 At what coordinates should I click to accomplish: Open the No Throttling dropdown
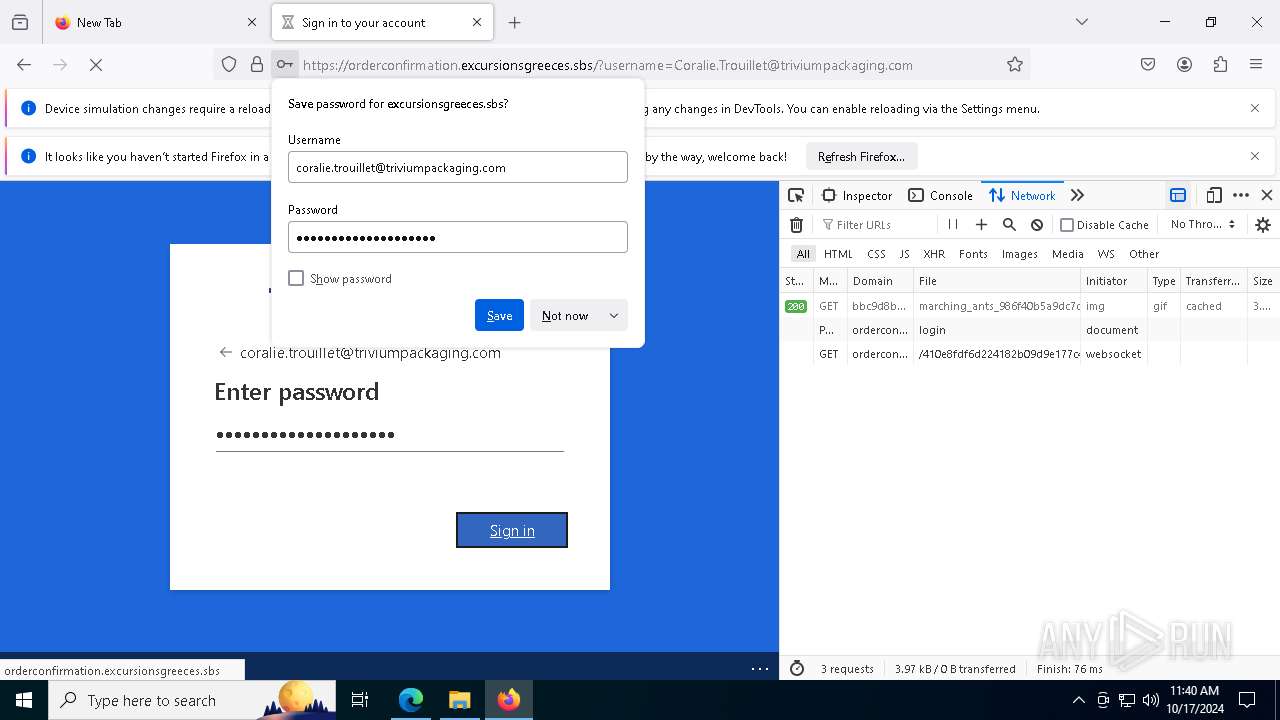pos(1203,225)
